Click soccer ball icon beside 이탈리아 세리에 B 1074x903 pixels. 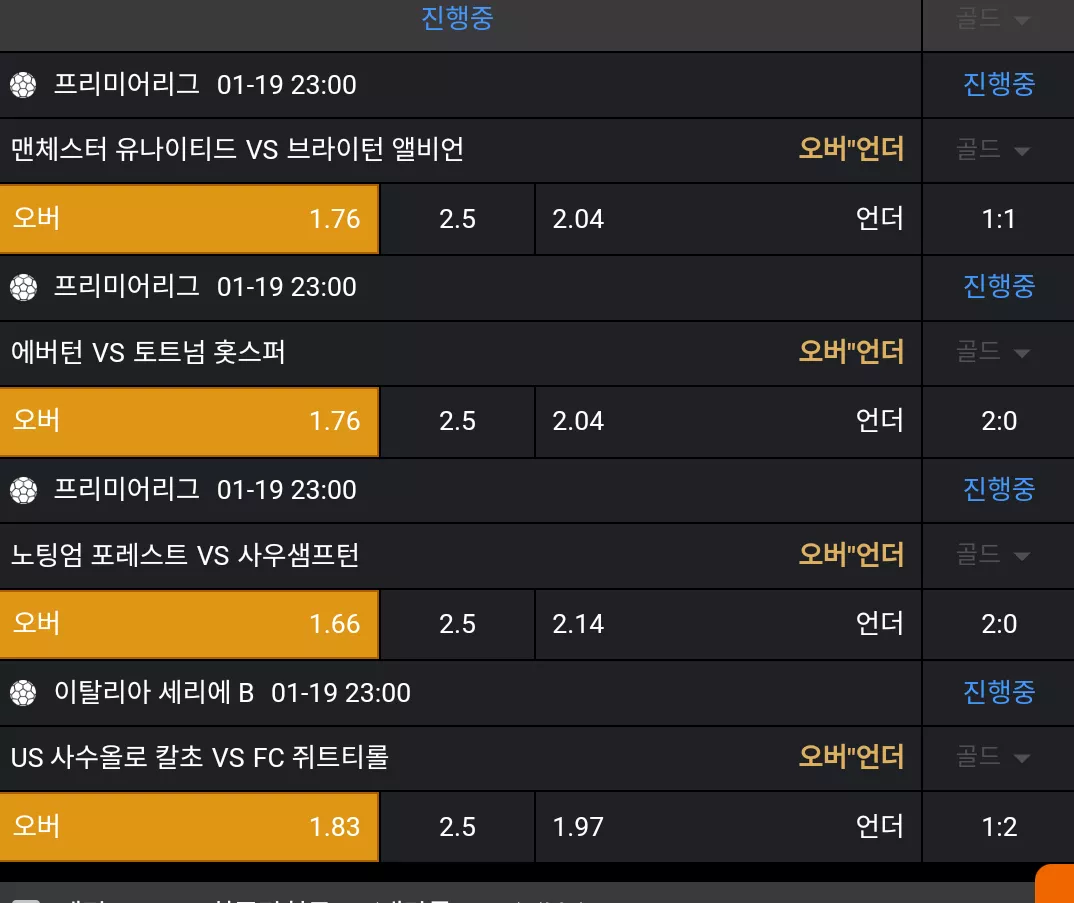(23, 693)
